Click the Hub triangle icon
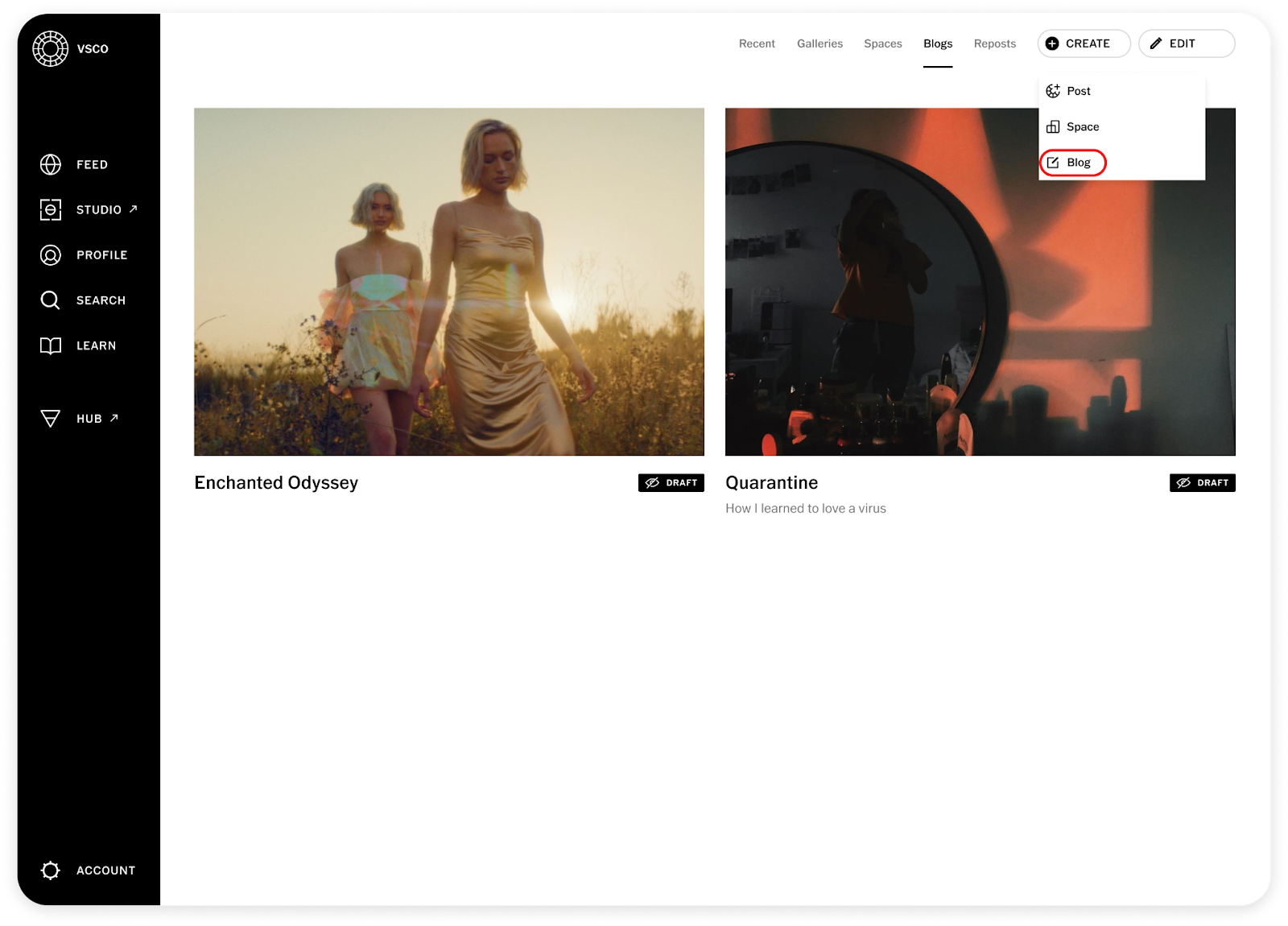Screen dimensions: 1288x926 51,419
